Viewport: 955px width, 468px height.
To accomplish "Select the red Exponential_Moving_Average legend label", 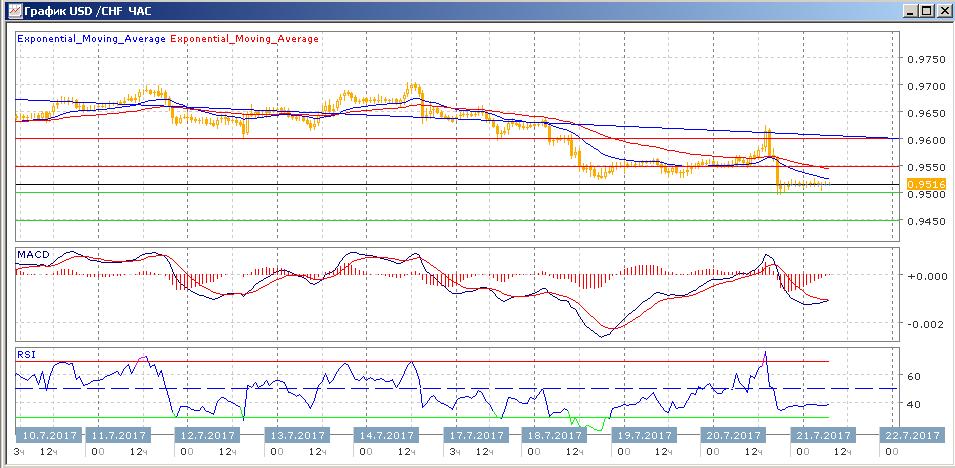I will [x=245, y=39].
